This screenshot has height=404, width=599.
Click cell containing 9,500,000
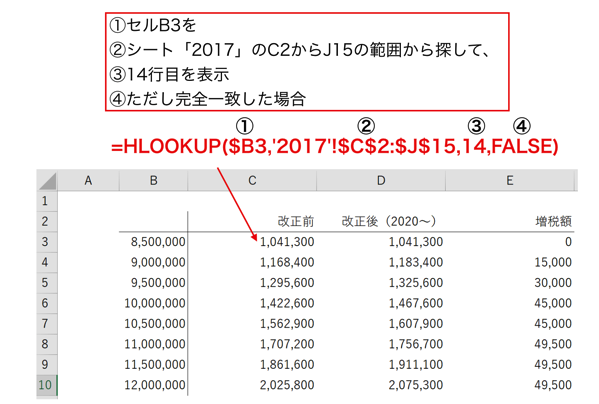(154, 283)
